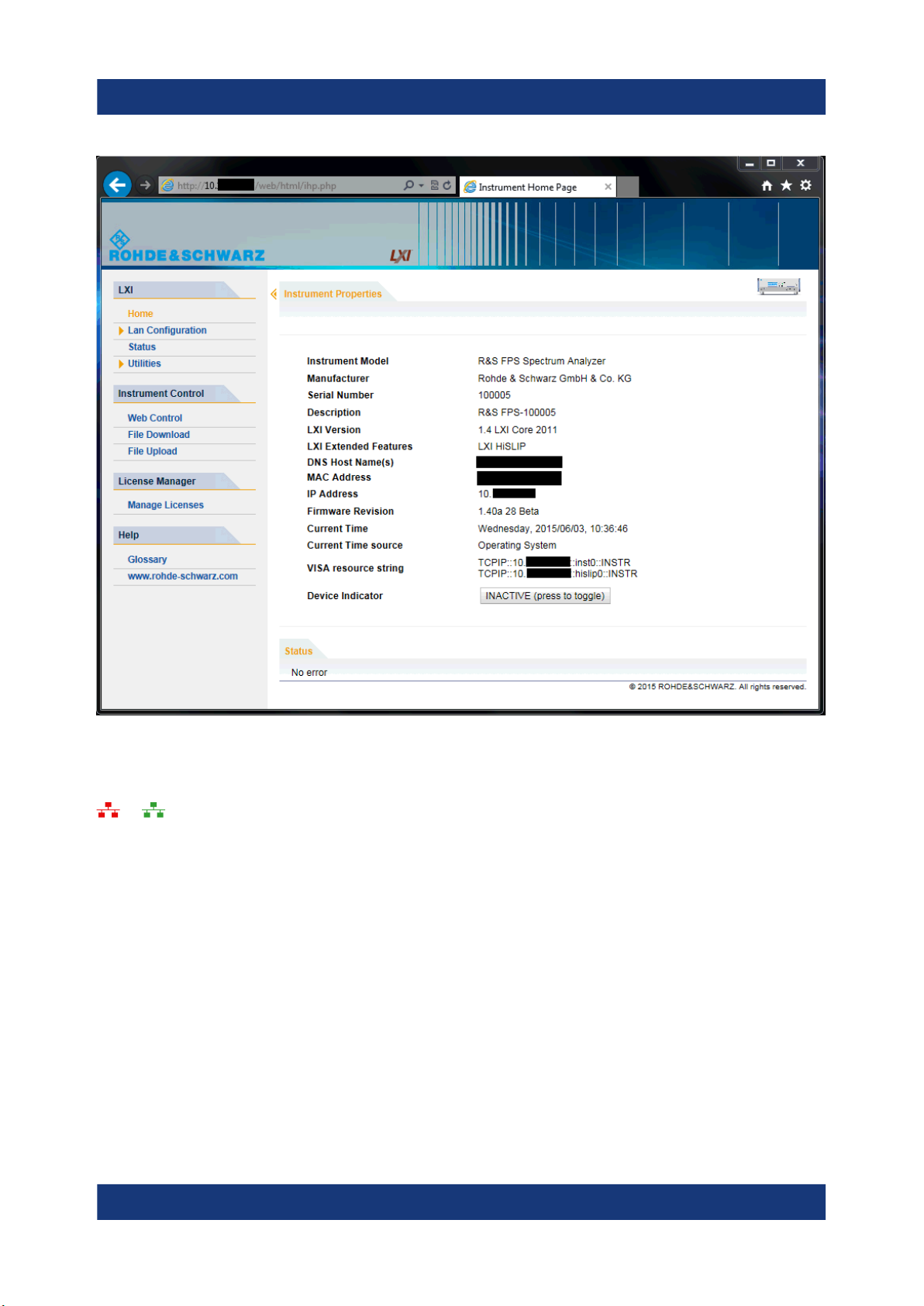Go back using the browser back arrow
Viewport: 924px width, 1306px height.
tap(117, 184)
